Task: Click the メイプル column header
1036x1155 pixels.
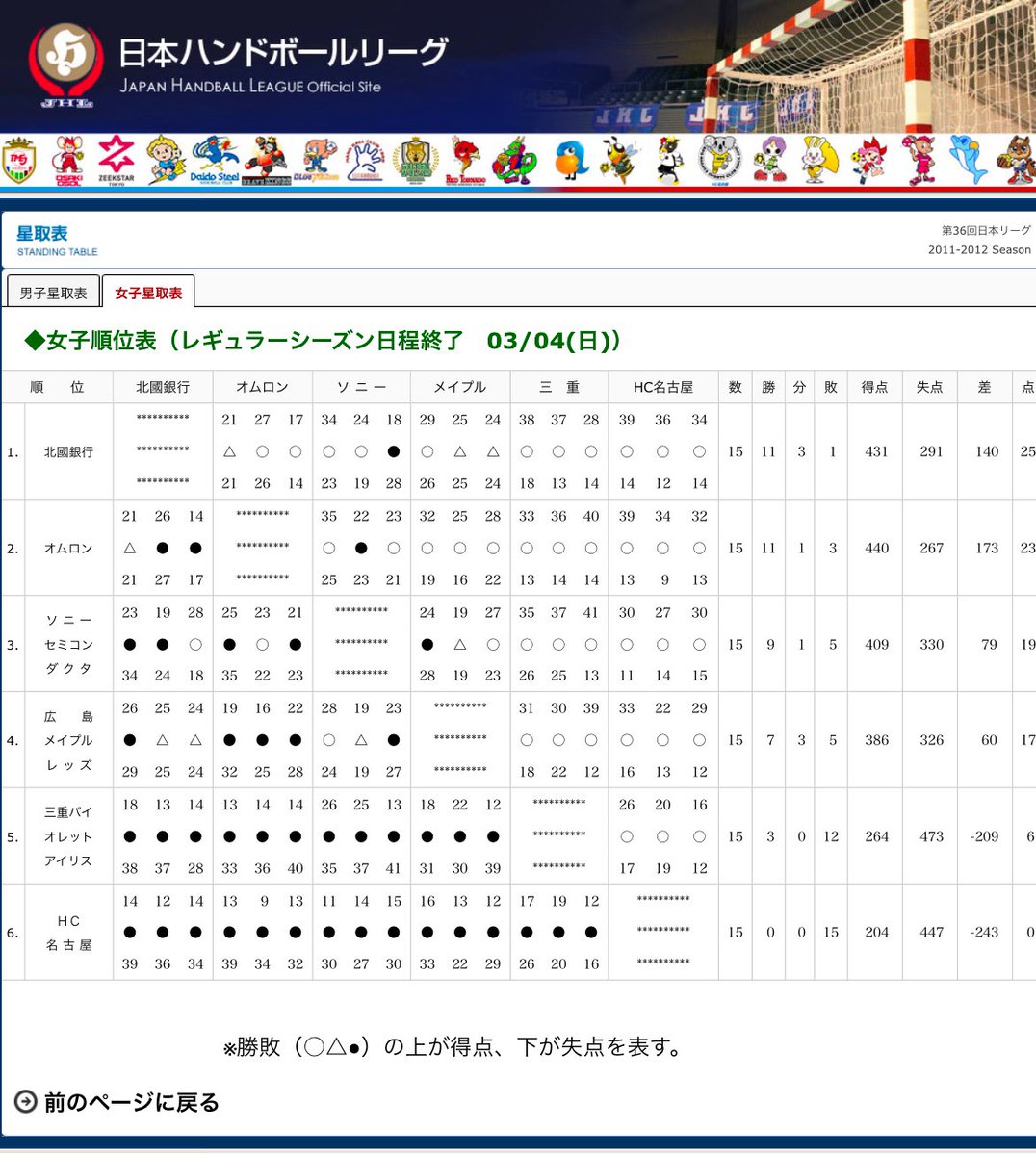Action: (x=459, y=387)
